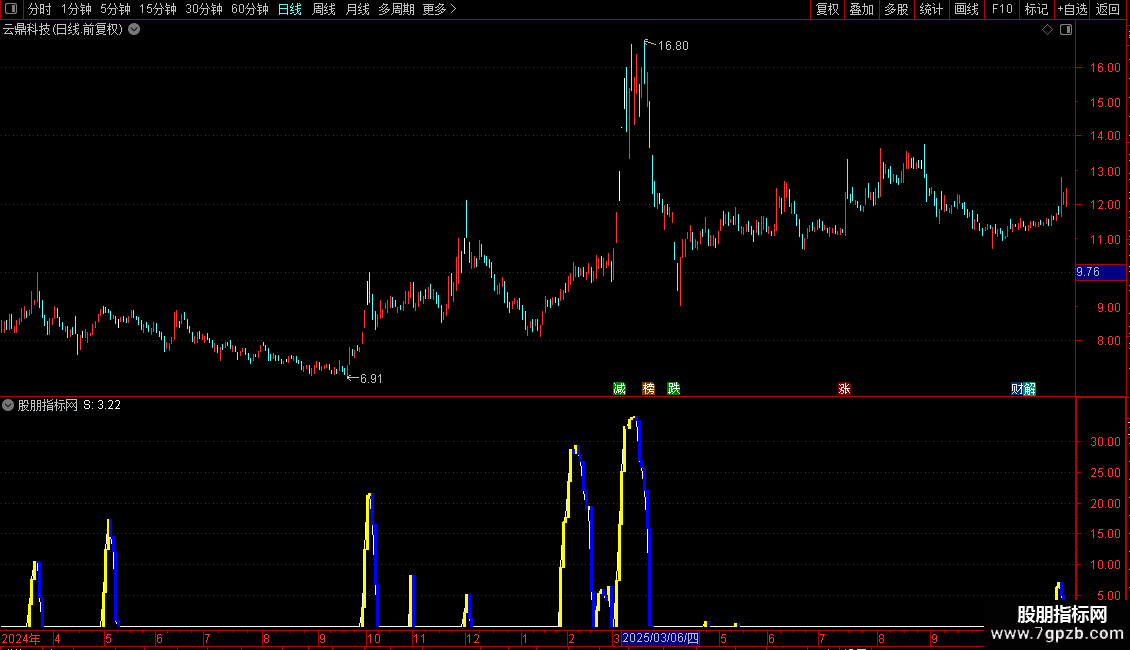The width and height of the screenshot is (1130, 650).
Task: Open the 统计 statistics tool
Action: coord(930,9)
